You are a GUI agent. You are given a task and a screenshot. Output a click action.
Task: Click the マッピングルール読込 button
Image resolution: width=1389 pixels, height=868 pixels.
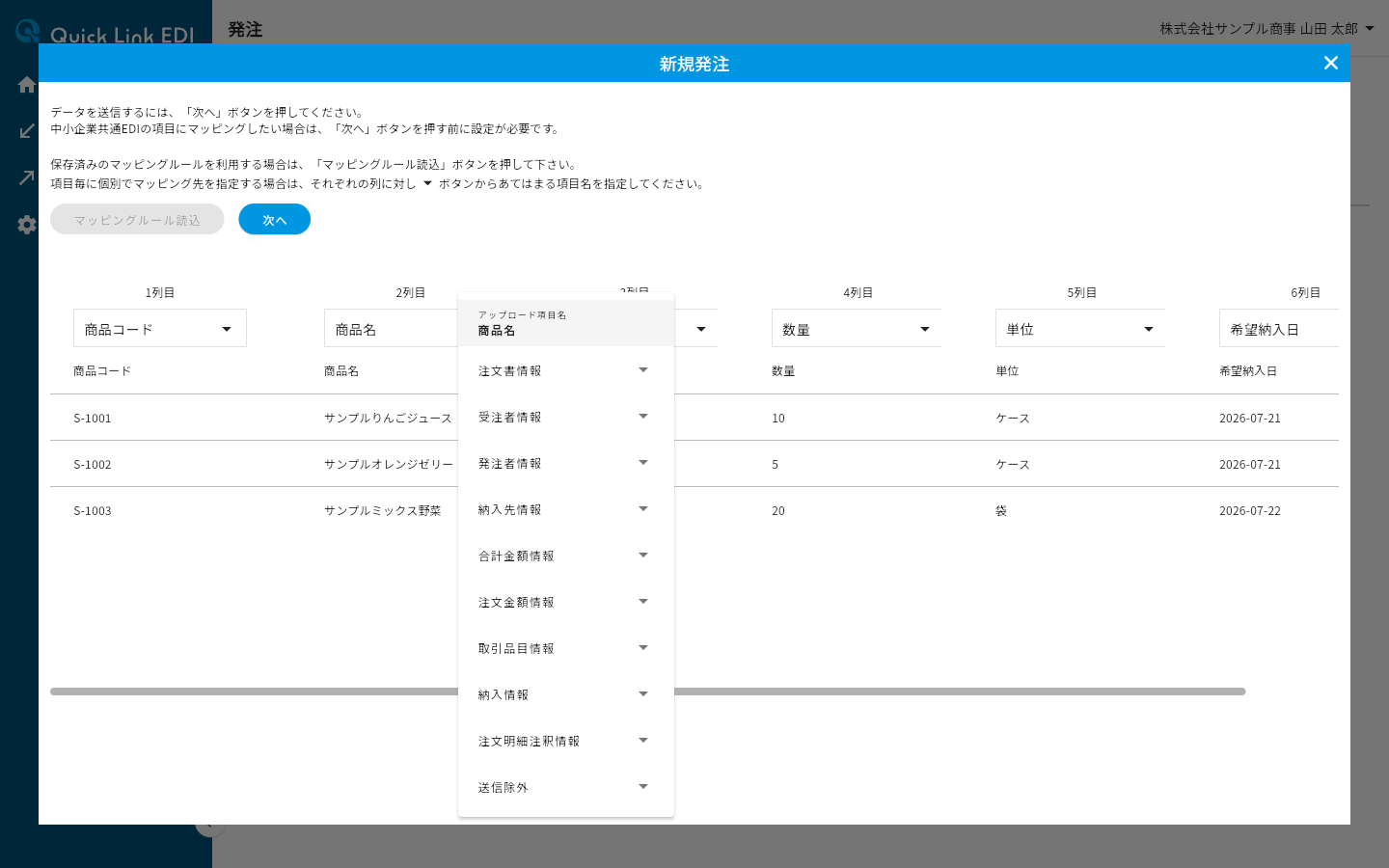point(137,219)
